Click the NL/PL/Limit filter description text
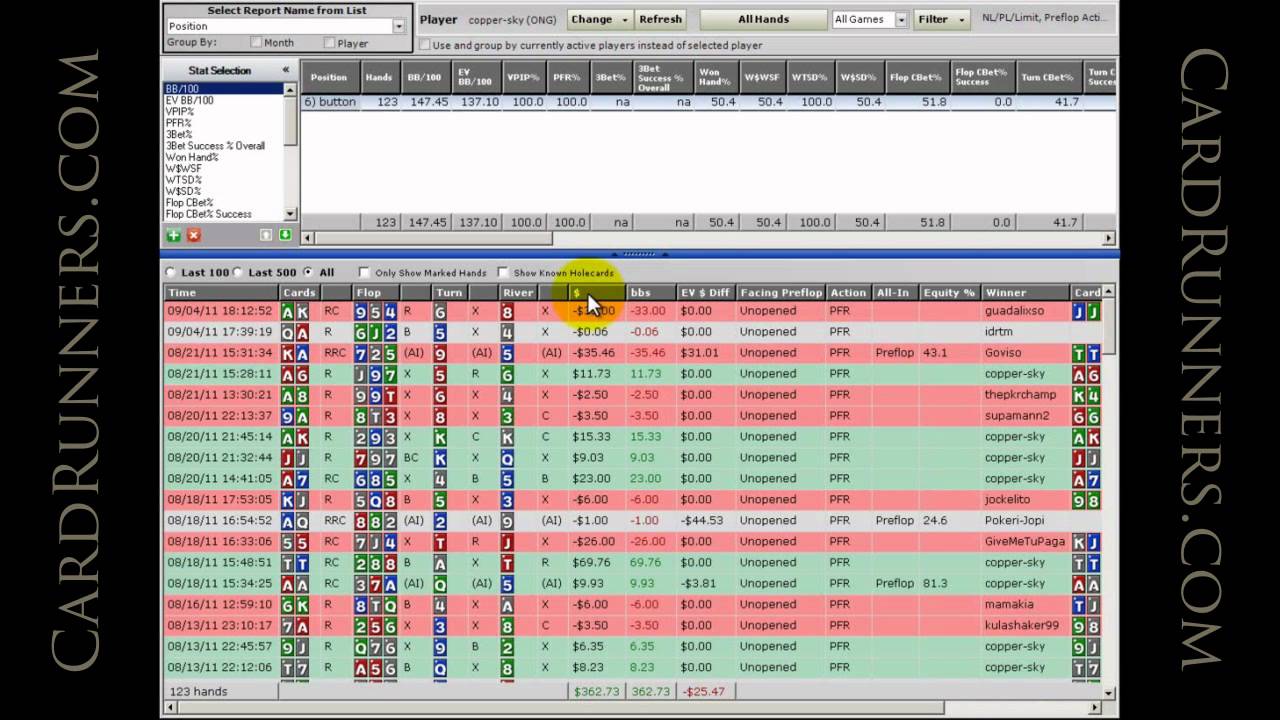1280x720 pixels. (x=1044, y=18)
